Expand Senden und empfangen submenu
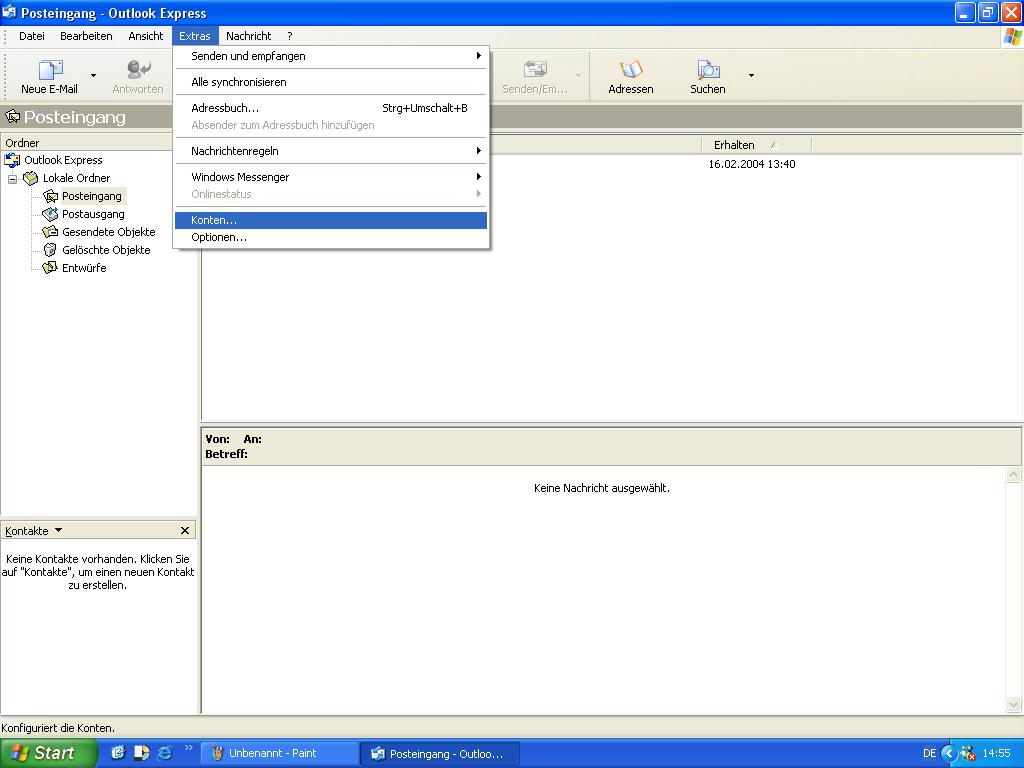1024x768 pixels. (331, 56)
